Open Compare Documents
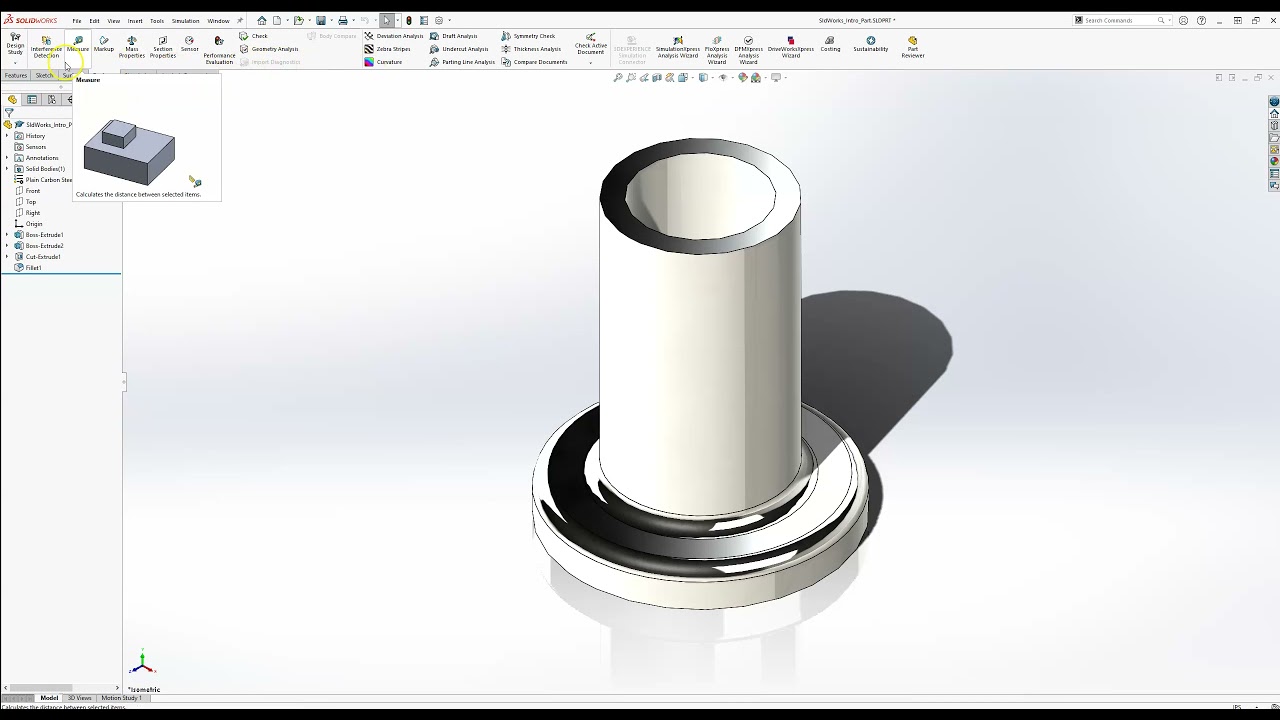The image size is (1280, 720). (x=535, y=62)
